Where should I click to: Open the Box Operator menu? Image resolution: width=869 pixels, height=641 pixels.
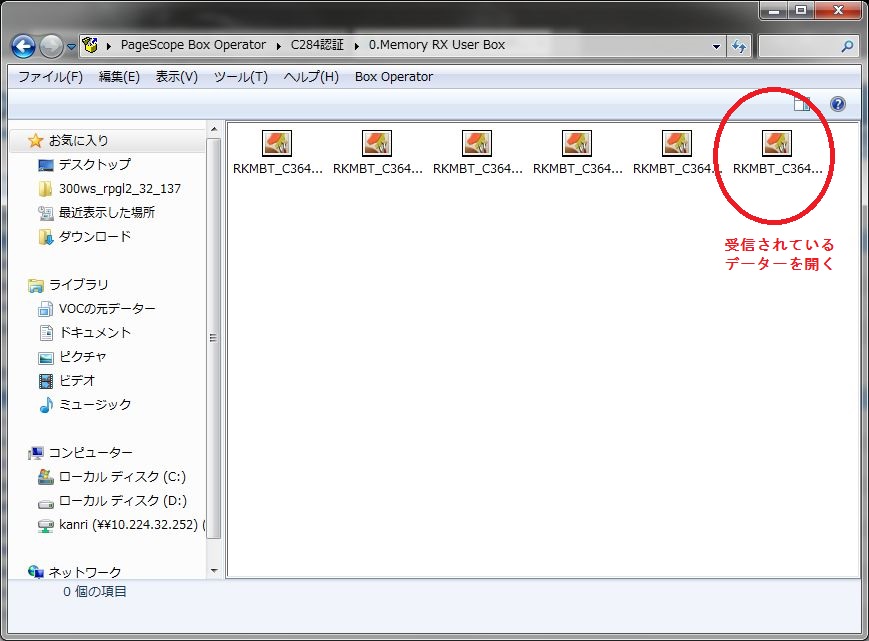(x=394, y=77)
